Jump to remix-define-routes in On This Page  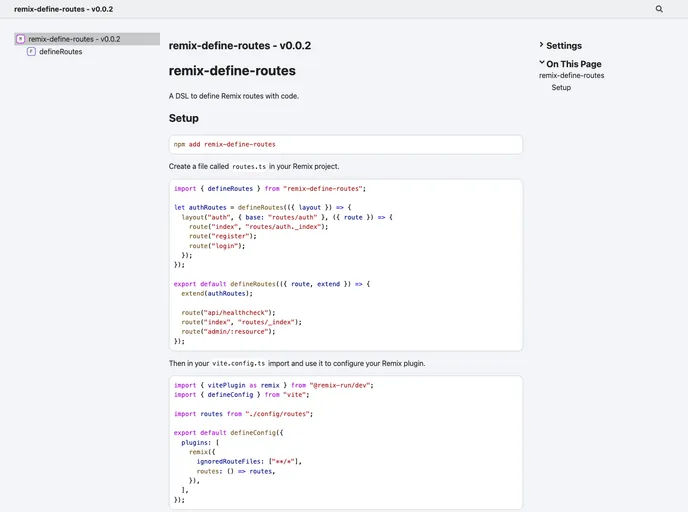[571, 75]
